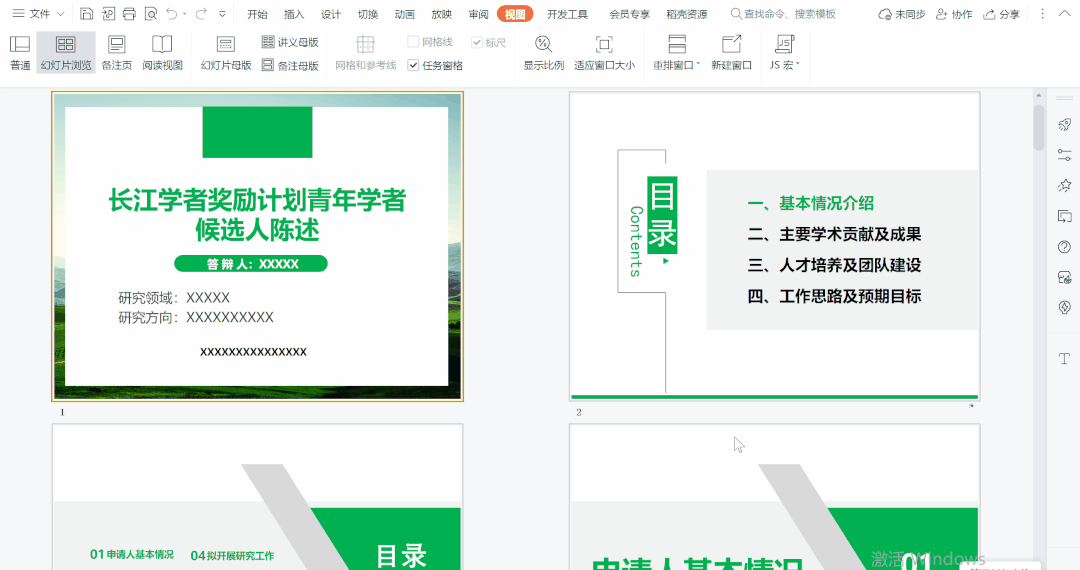The image size is (1080, 570).
Task: Open the Slide Master (幻灯片母版)
Action: (226, 53)
